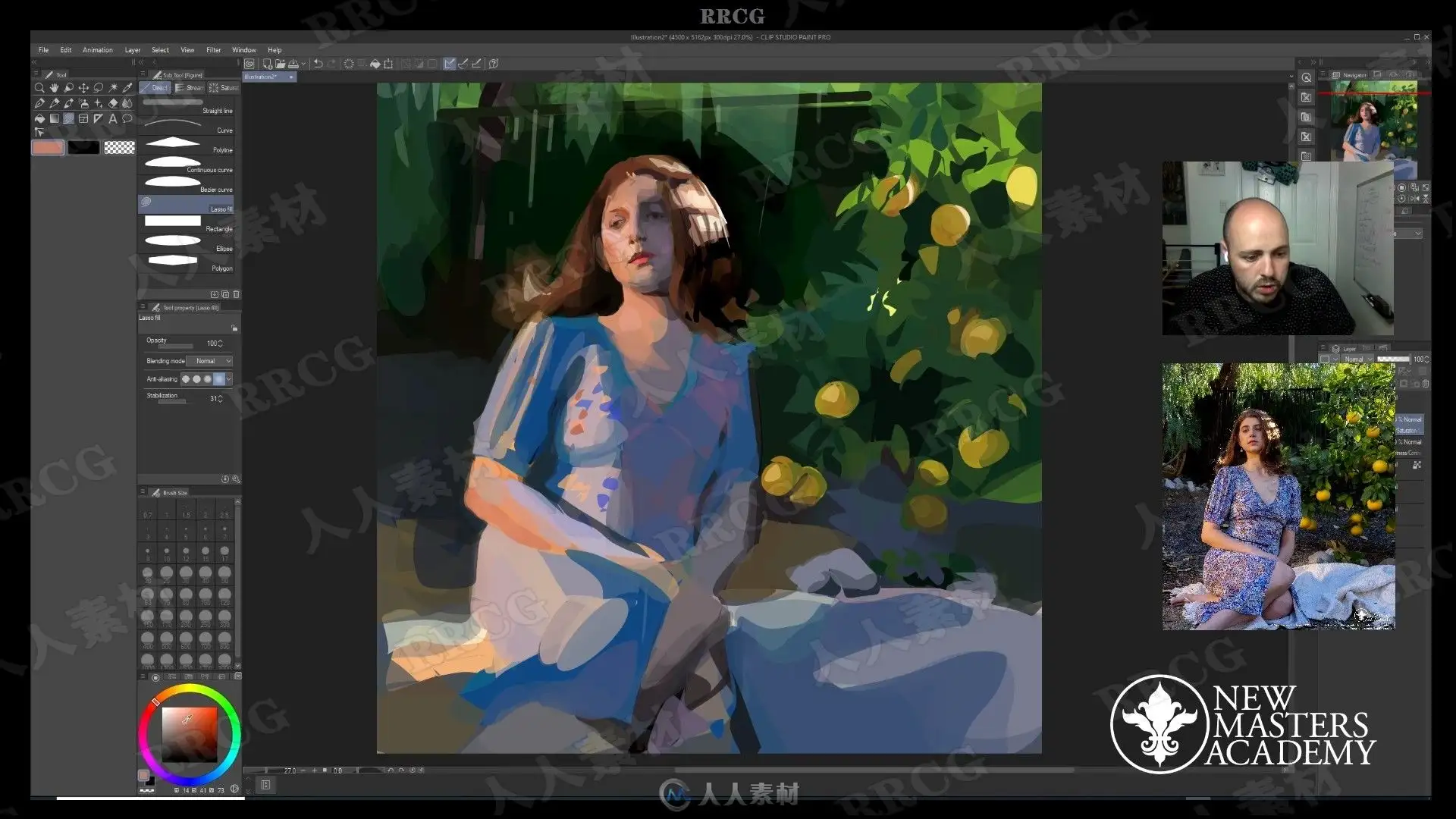The width and height of the screenshot is (1456, 819).
Task: Open the Sub Tool panel menu
Action: click(143, 74)
